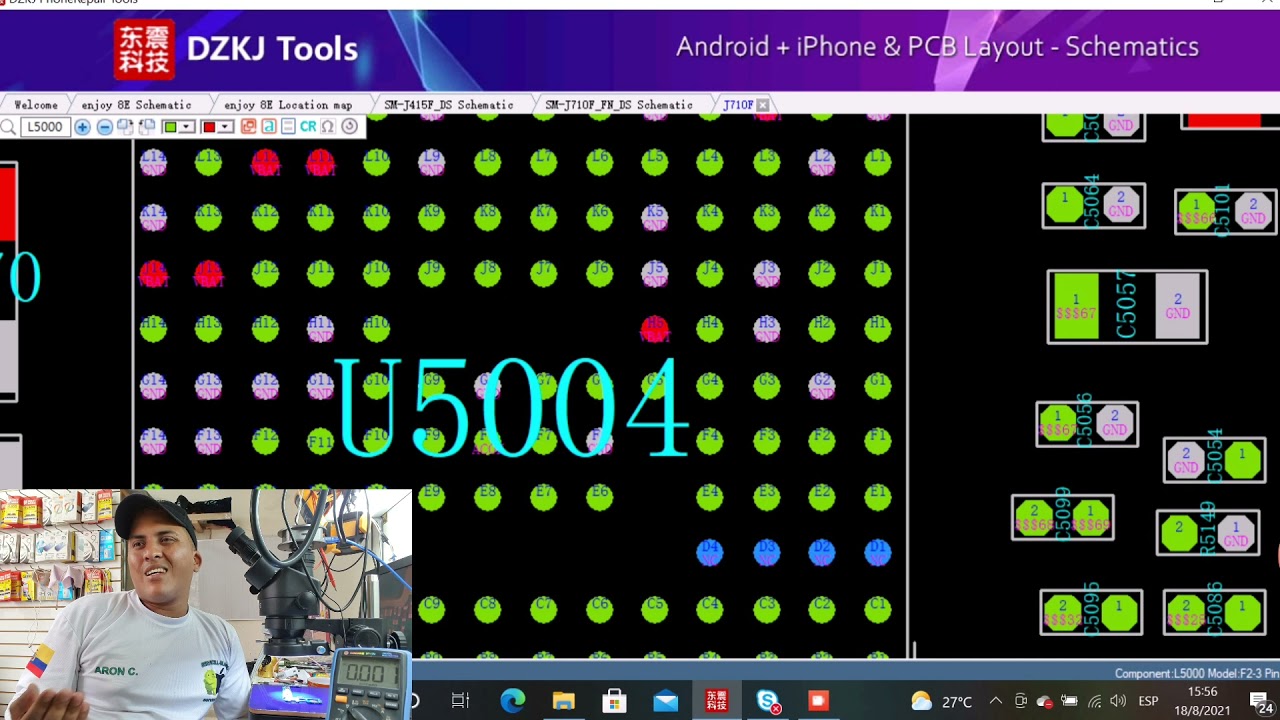Open the red color dropdown arrow
The image size is (1280, 720).
(226, 127)
